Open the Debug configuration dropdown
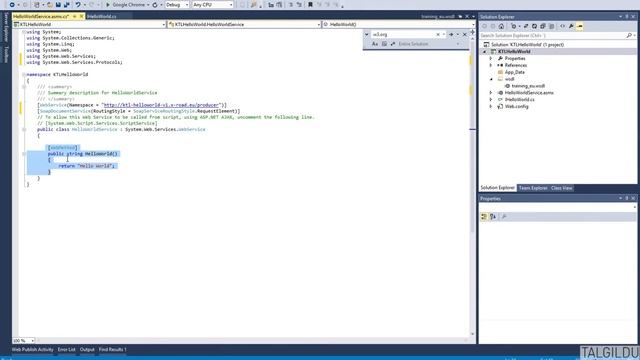Viewport: 640px width, 360px height. coord(177,5)
